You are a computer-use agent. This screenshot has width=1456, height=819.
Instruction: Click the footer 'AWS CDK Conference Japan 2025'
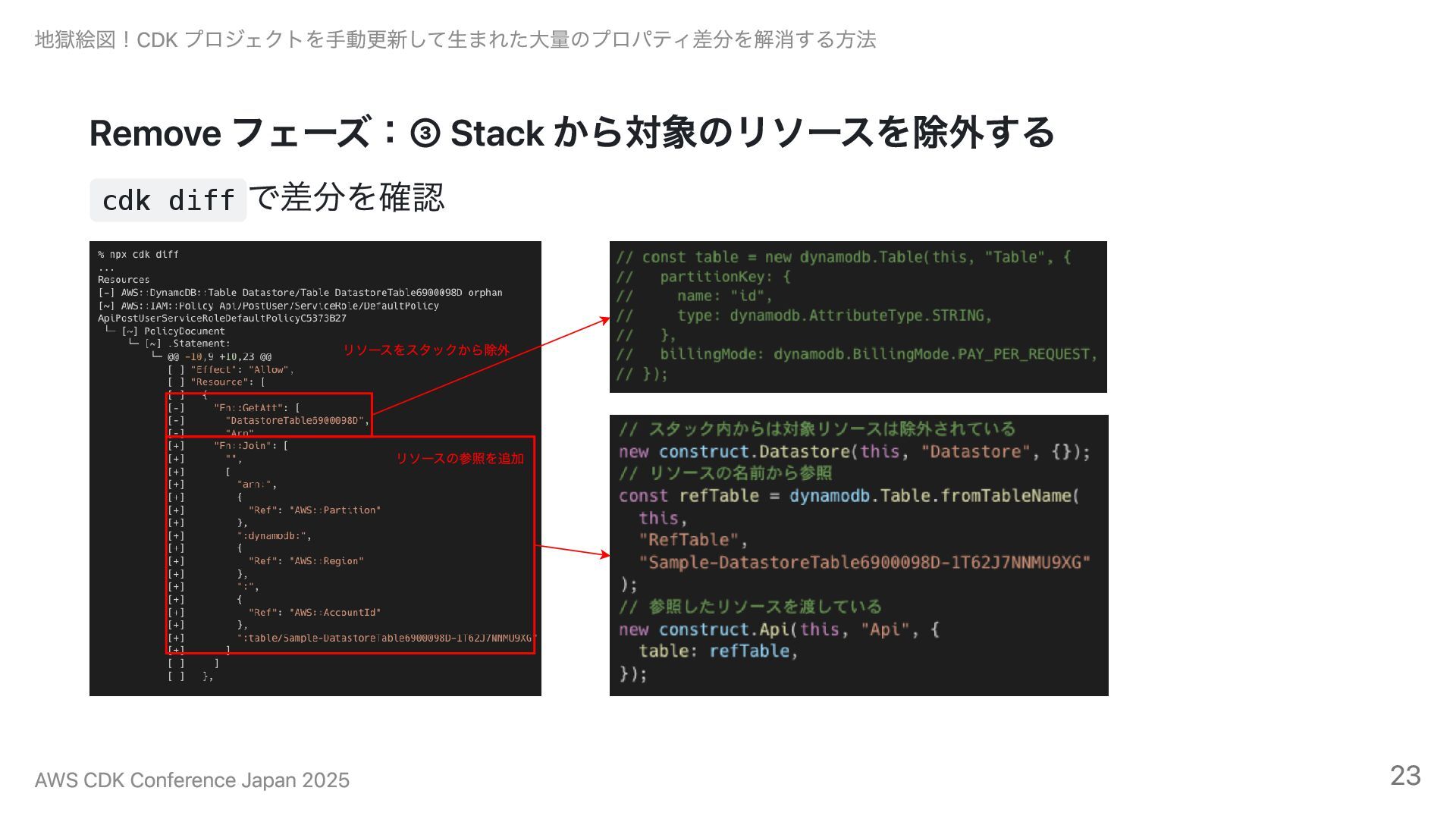pyautogui.click(x=192, y=780)
